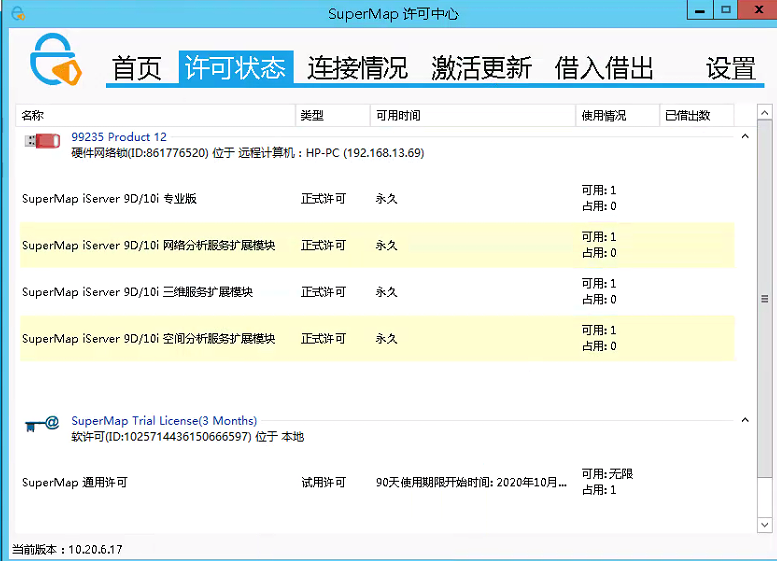
Task: Click the 可用时间 column header
Action: click(x=473, y=115)
